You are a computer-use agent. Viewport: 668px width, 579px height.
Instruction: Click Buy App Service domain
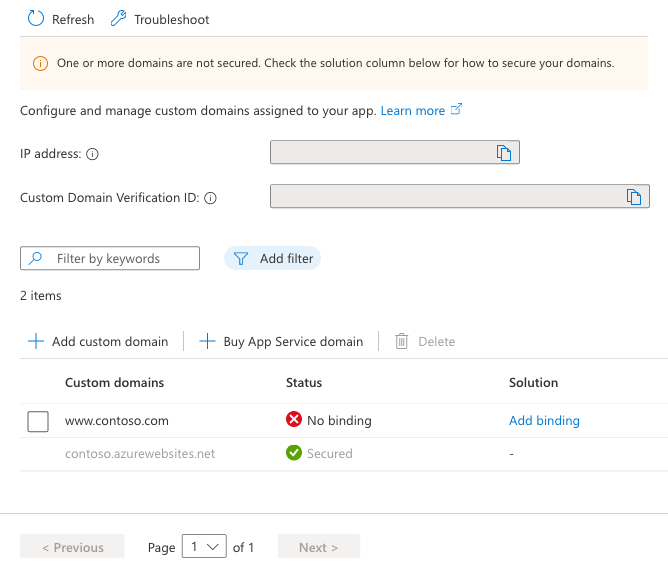click(x=281, y=341)
